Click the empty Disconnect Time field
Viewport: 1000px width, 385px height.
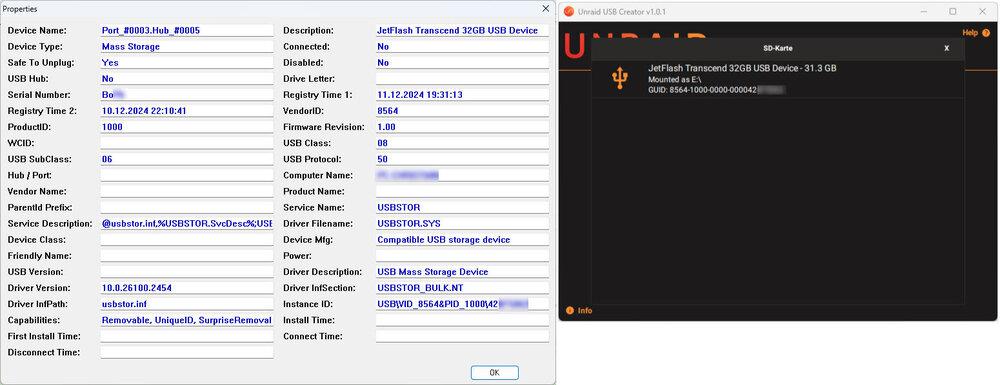[x=187, y=352]
